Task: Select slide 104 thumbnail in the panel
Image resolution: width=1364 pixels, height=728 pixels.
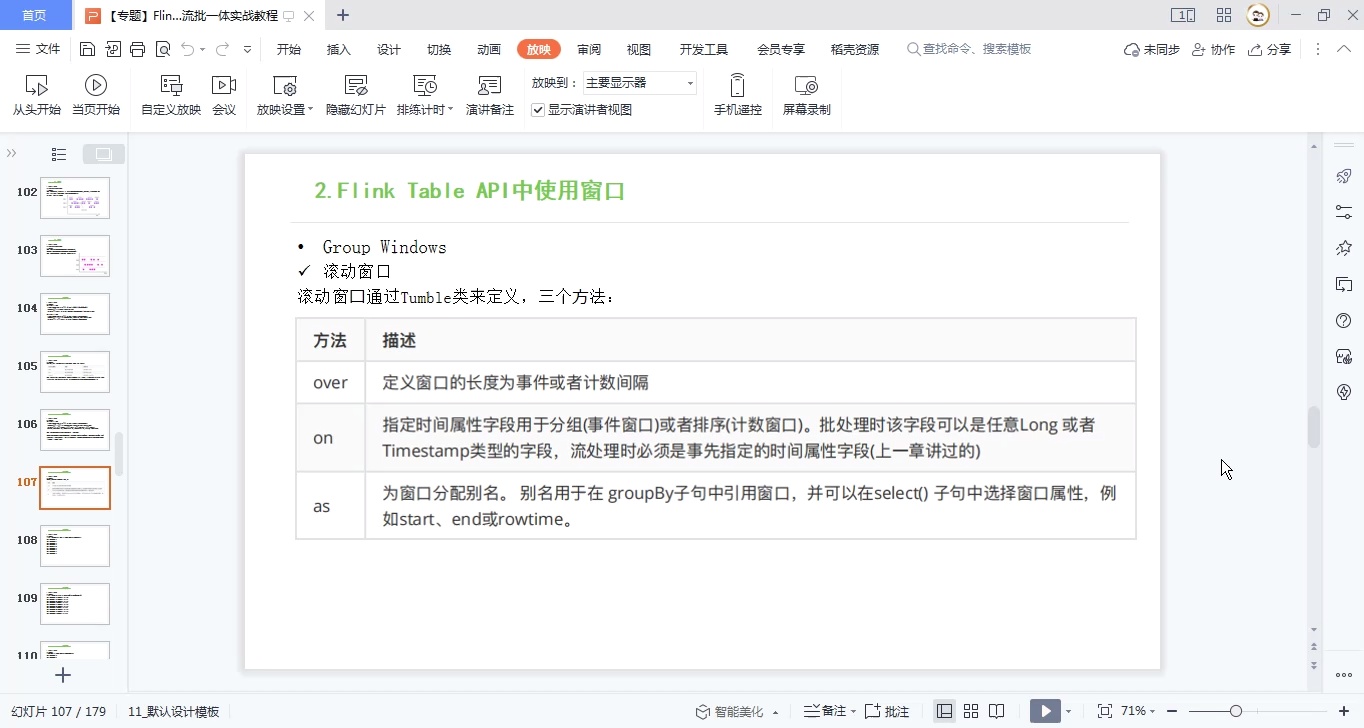Action: click(x=74, y=313)
